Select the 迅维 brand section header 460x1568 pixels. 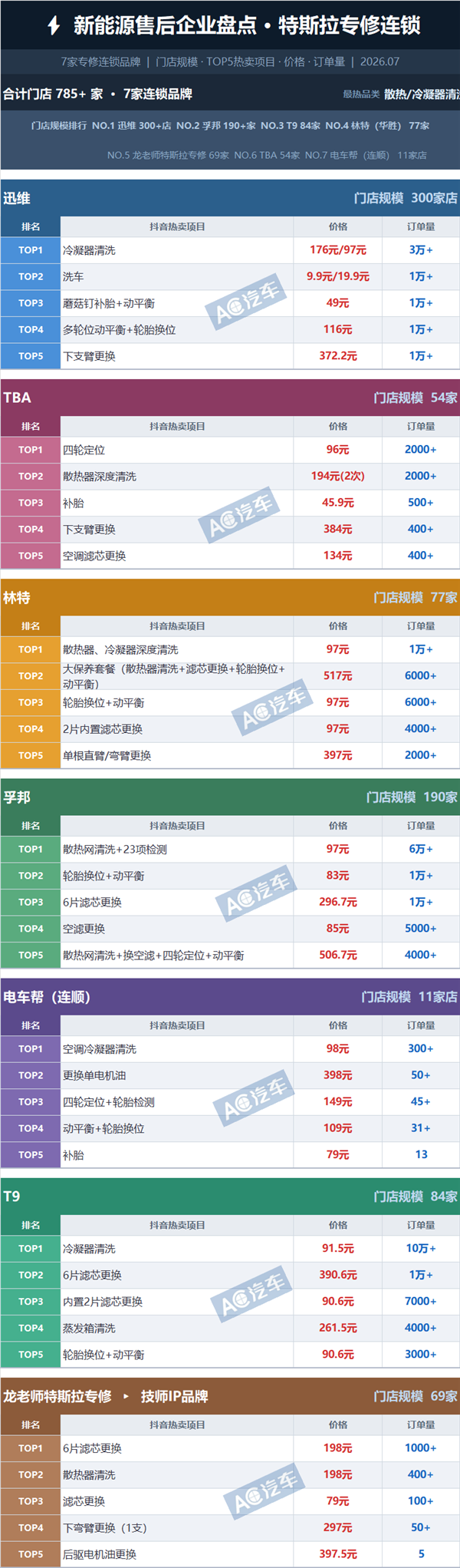click(230, 198)
